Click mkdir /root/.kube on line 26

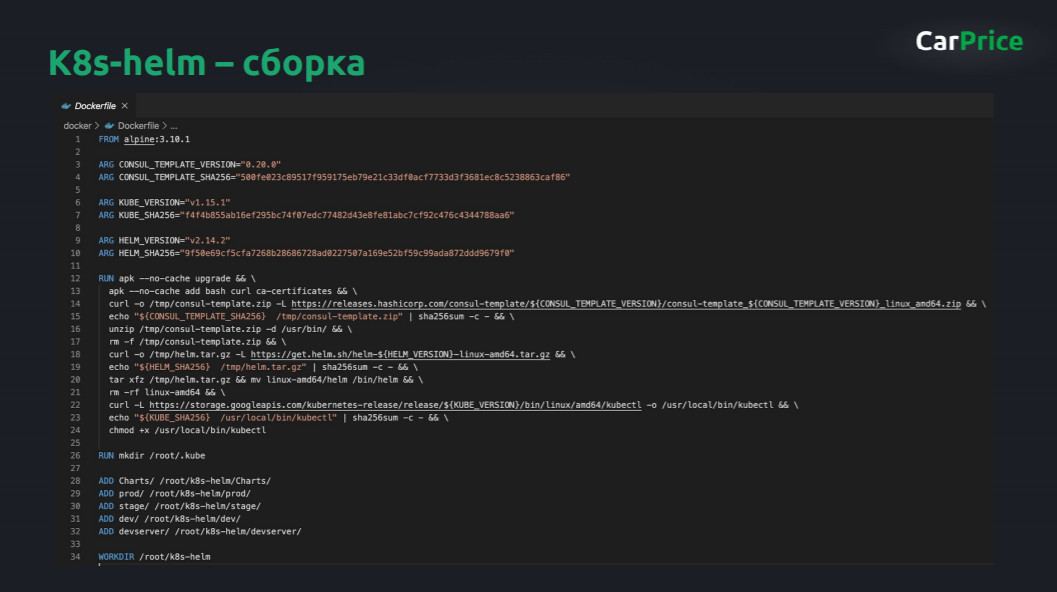coord(160,455)
